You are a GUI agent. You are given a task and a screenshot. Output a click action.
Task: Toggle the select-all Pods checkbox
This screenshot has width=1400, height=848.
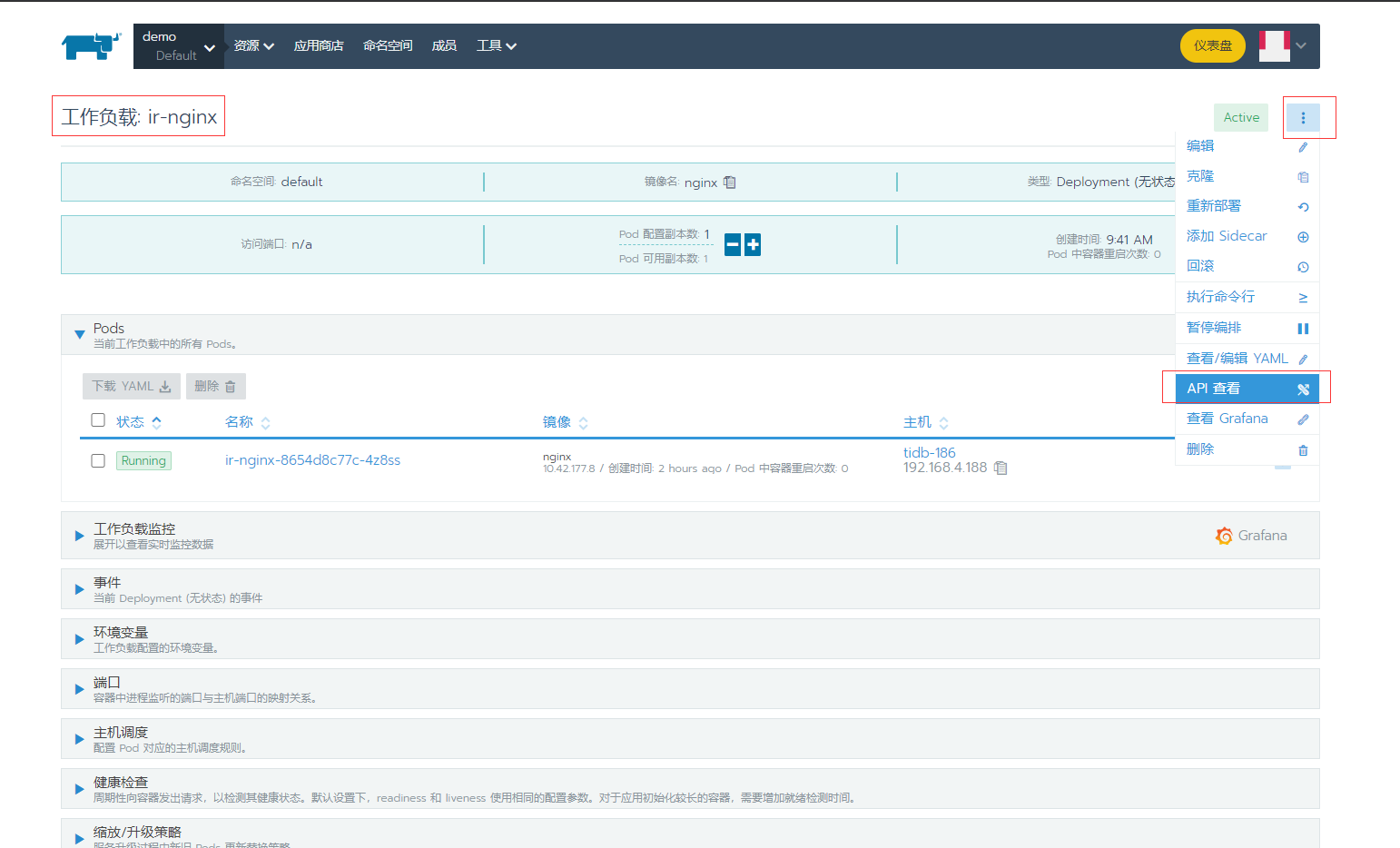[98, 419]
